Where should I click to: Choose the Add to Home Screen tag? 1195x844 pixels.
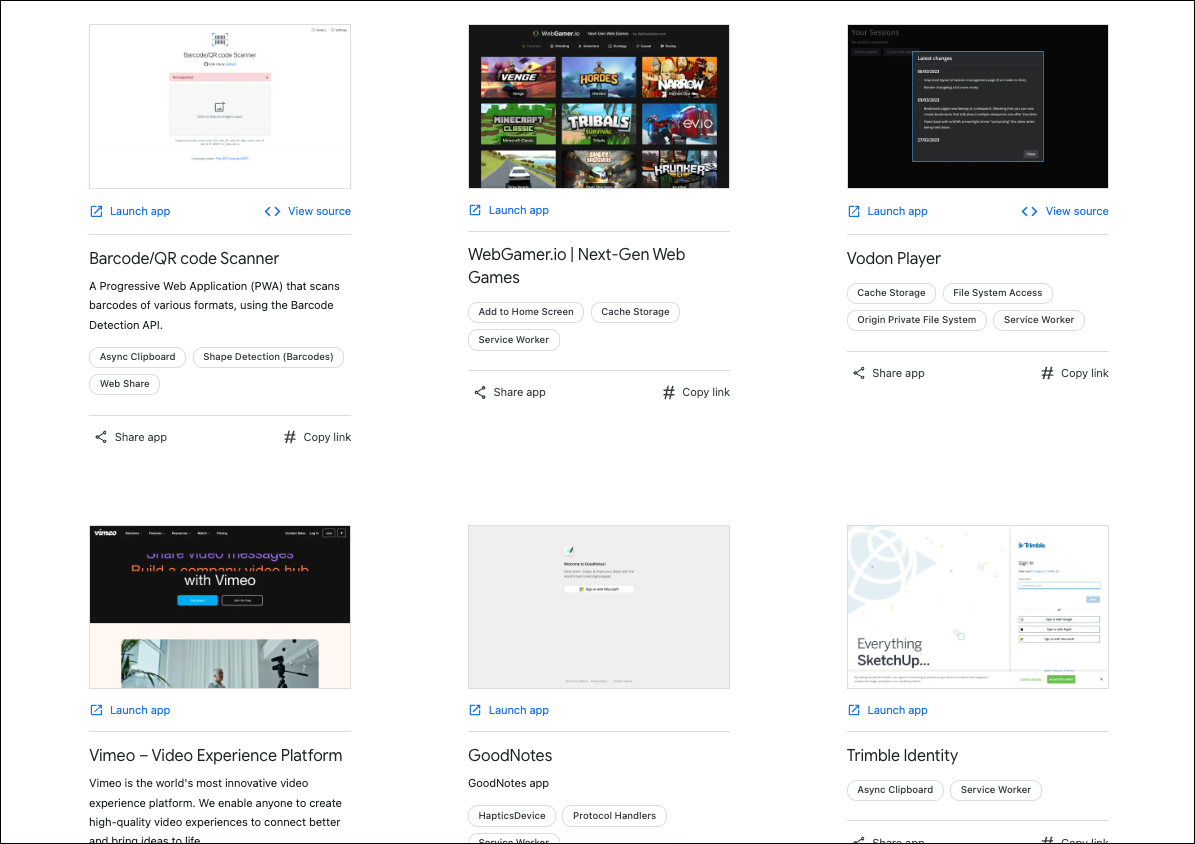[526, 312]
